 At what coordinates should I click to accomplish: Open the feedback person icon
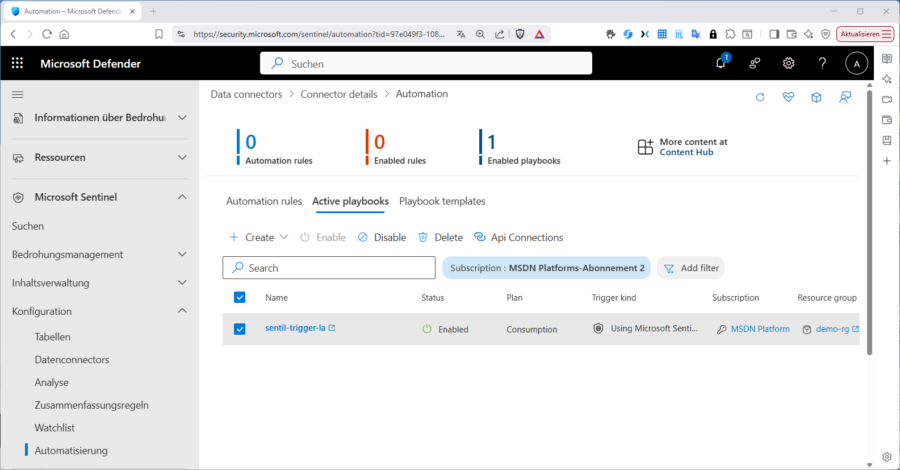tap(845, 98)
